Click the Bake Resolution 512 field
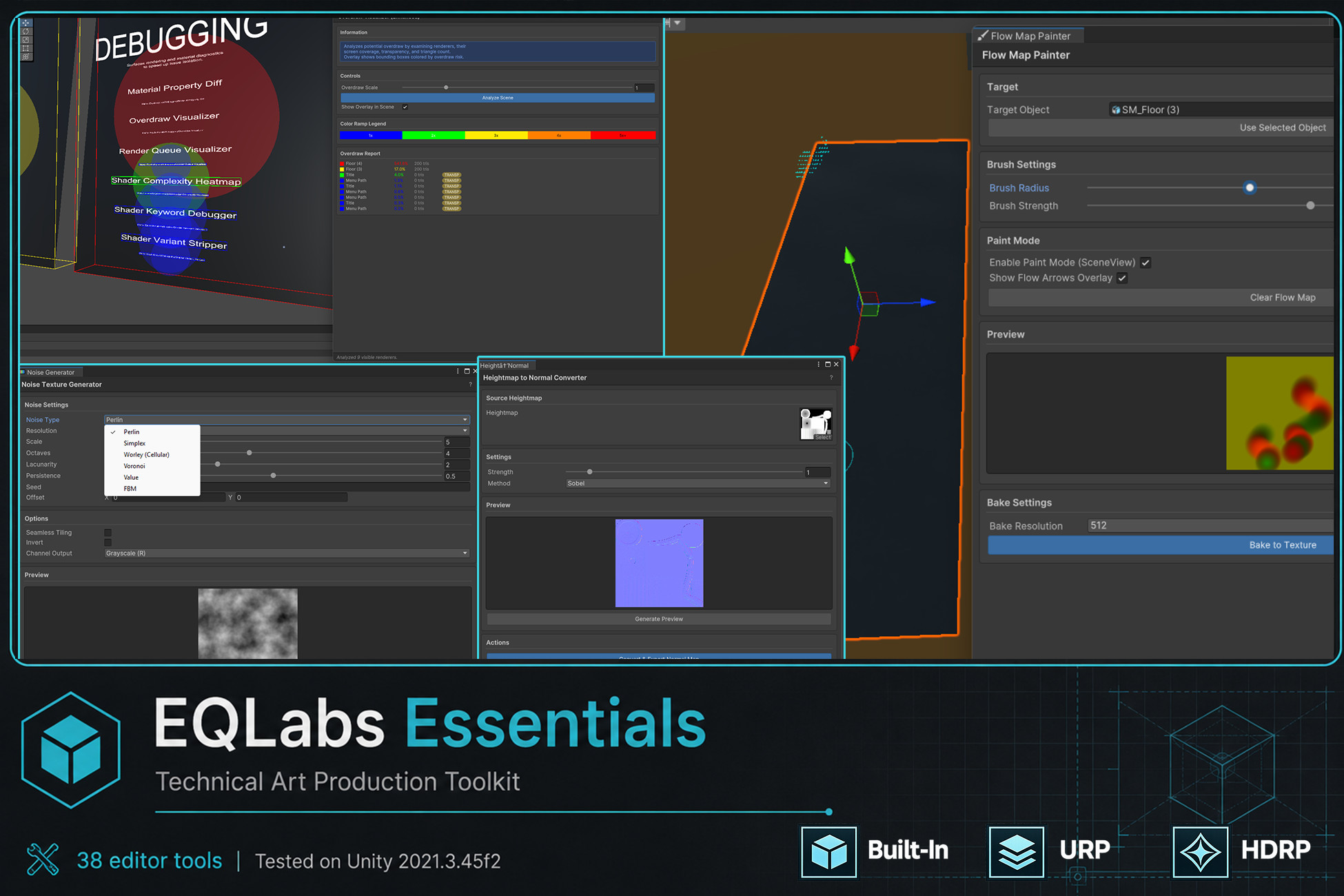1344x896 pixels. (1211, 525)
